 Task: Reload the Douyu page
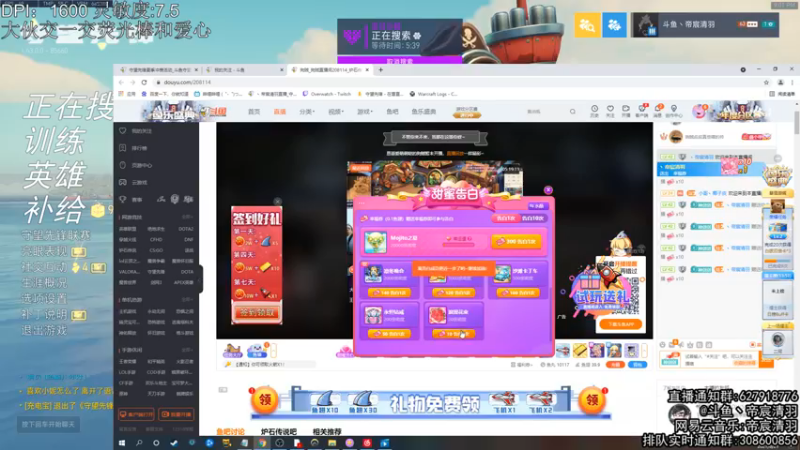144,82
